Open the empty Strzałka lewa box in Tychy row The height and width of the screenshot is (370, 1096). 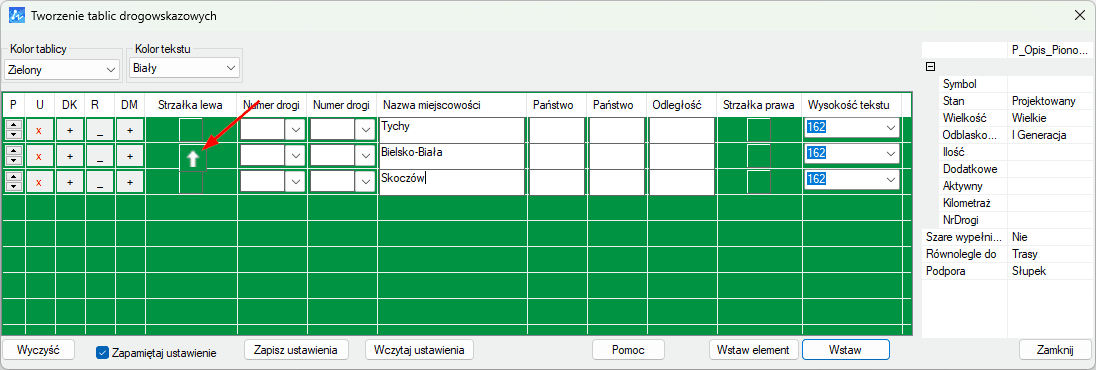coord(192,130)
